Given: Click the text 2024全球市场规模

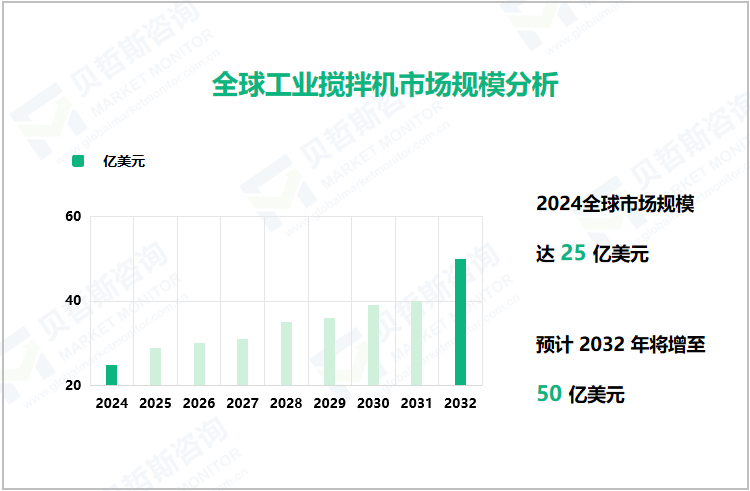Looking at the screenshot, I should 615,204.
